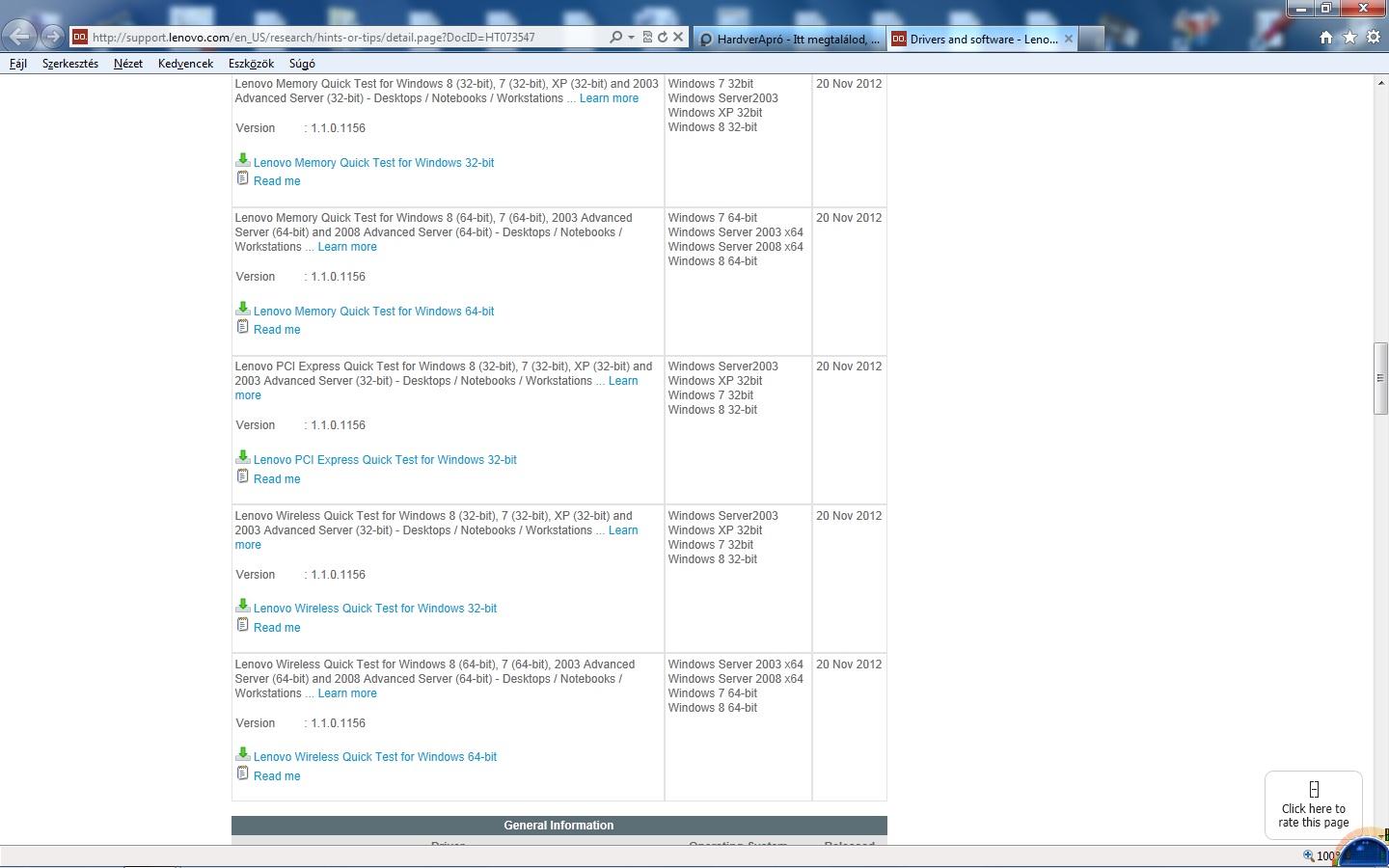Close the Drivers and software tab
This screenshot has height=868, width=1389.
point(1069,39)
